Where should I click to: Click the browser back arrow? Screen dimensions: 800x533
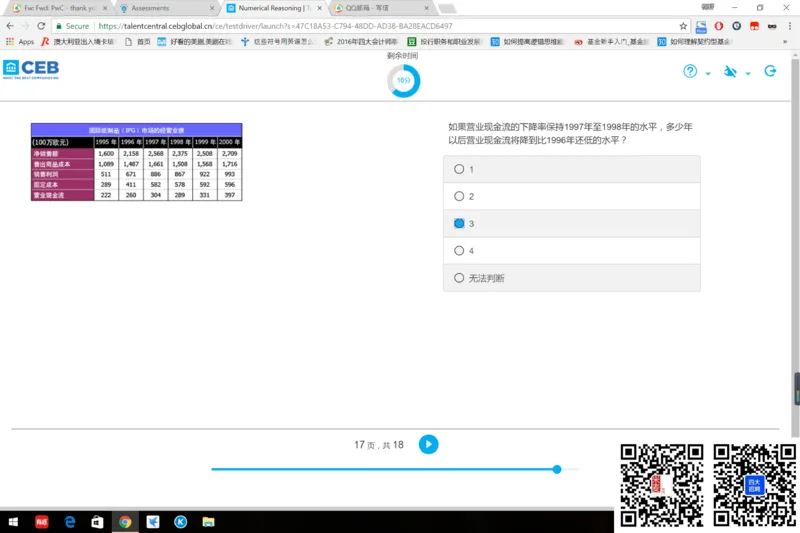pos(10,26)
